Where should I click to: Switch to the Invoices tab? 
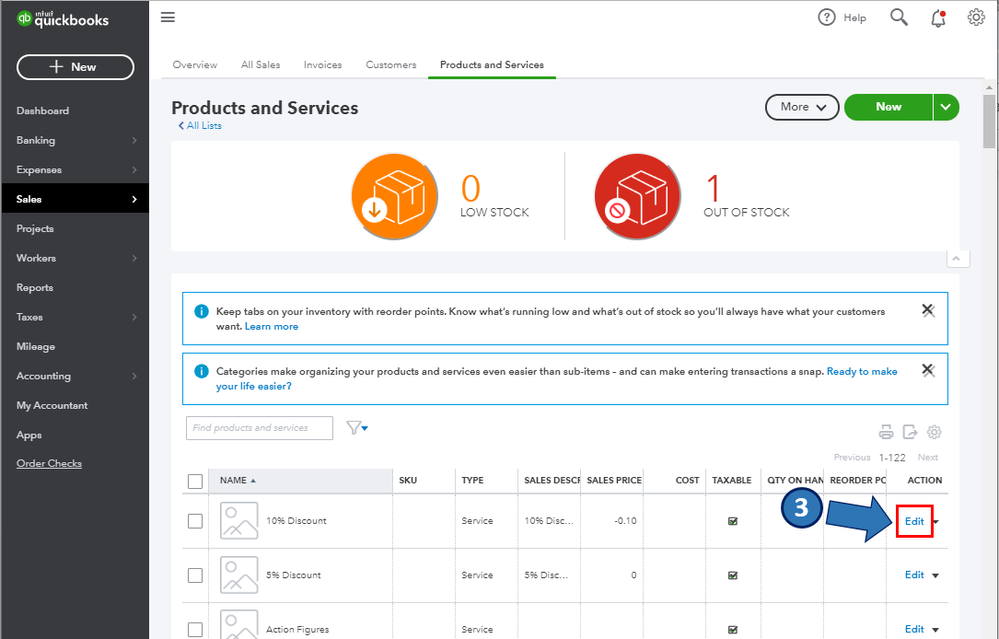322,65
